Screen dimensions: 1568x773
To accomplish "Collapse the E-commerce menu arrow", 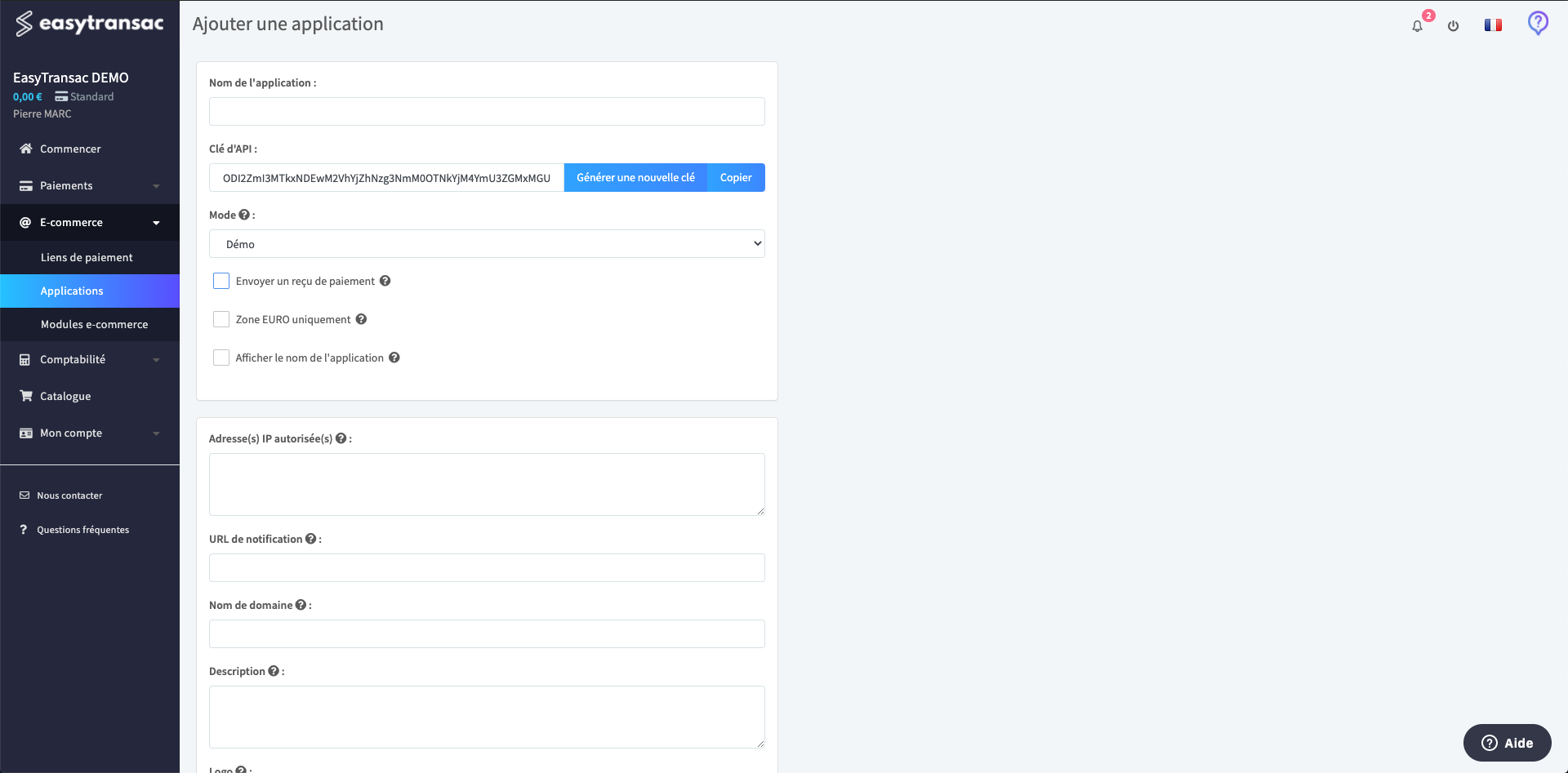I will tap(156, 223).
